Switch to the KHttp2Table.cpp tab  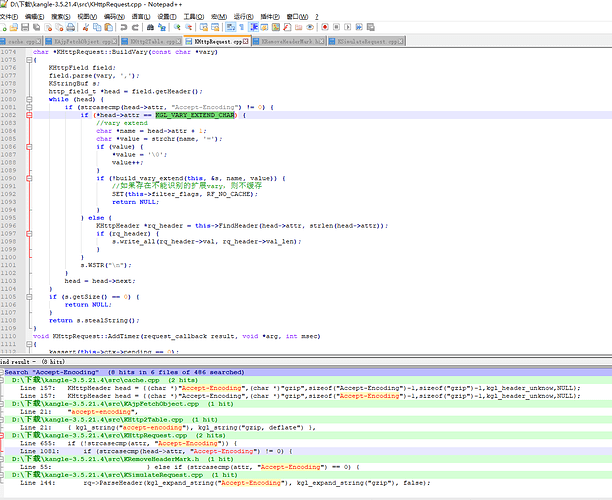(151, 41)
